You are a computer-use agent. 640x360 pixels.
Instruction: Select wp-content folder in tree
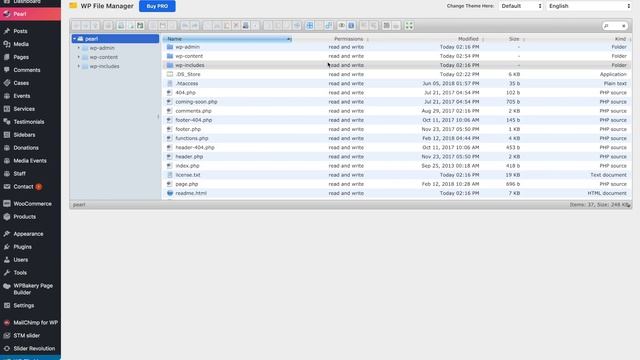click(x=103, y=57)
